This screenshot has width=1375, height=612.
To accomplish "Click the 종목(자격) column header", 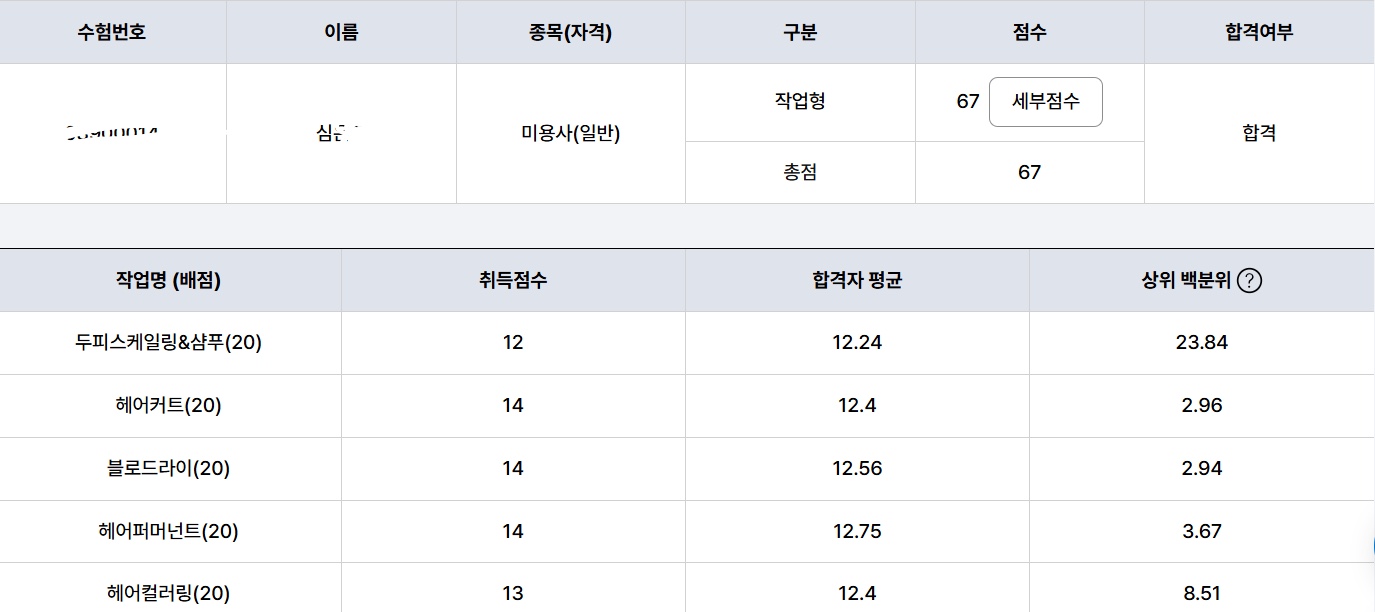I will pyautogui.click(x=570, y=32).
